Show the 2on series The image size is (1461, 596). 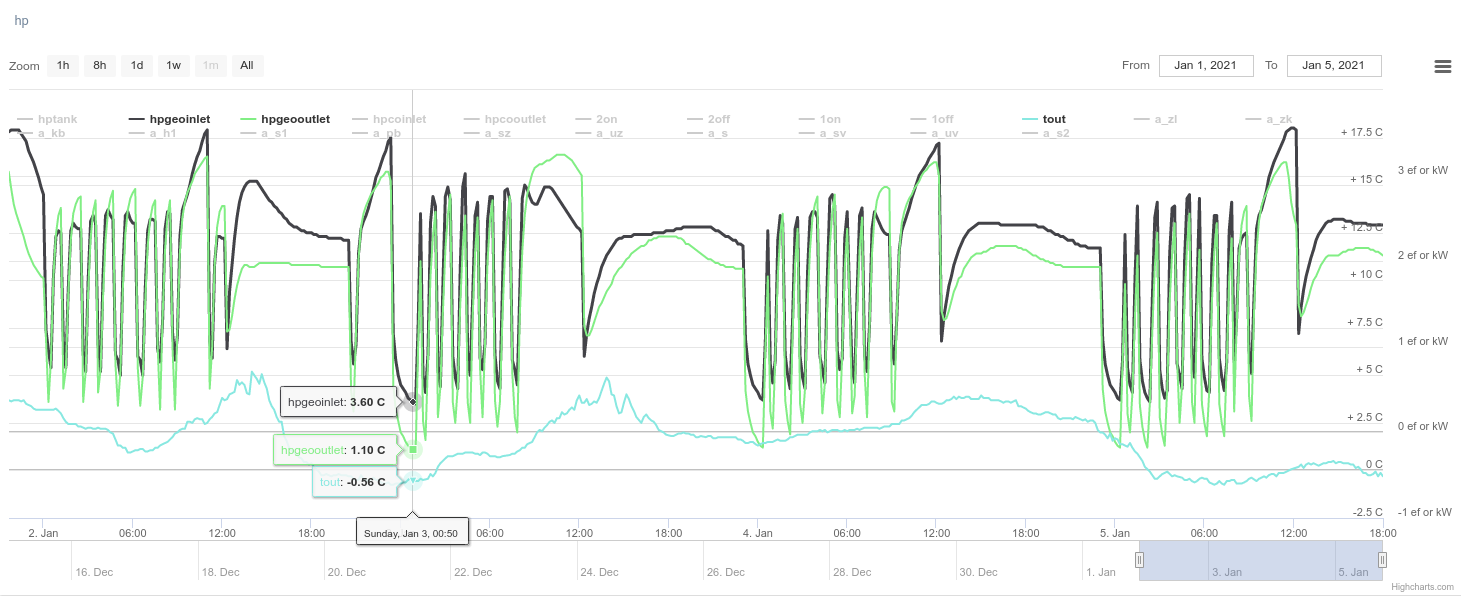tap(597, 119)
